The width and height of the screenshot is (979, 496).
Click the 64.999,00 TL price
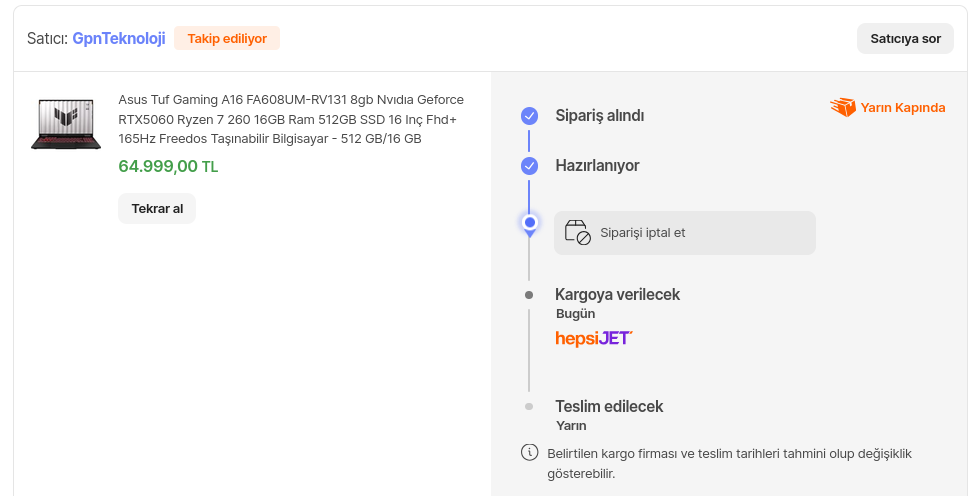tap(168, 166)
